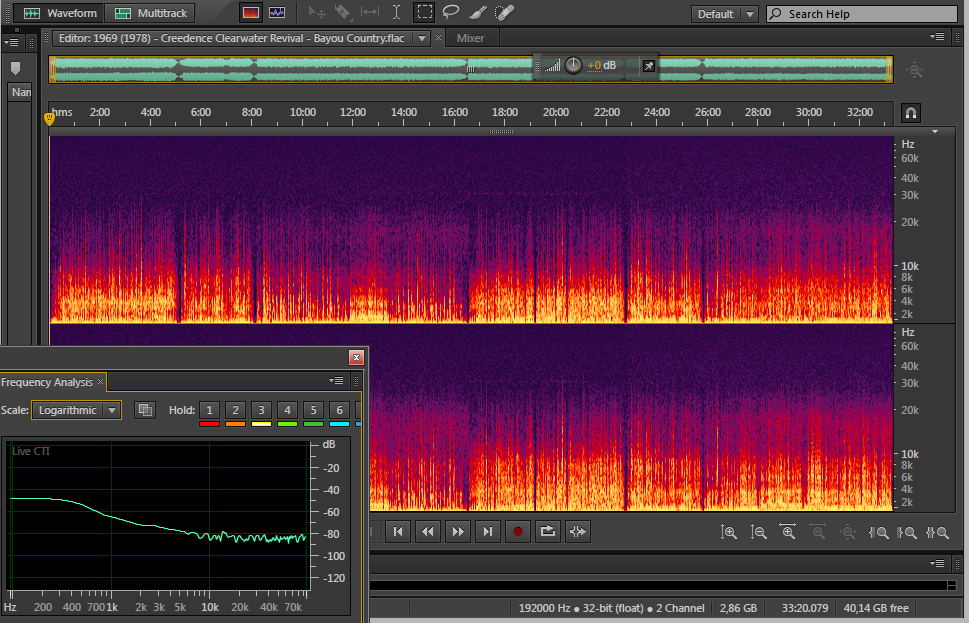Open the Frequency Analysis panel menu
969x623 pixels.
(x=336, y=381)
